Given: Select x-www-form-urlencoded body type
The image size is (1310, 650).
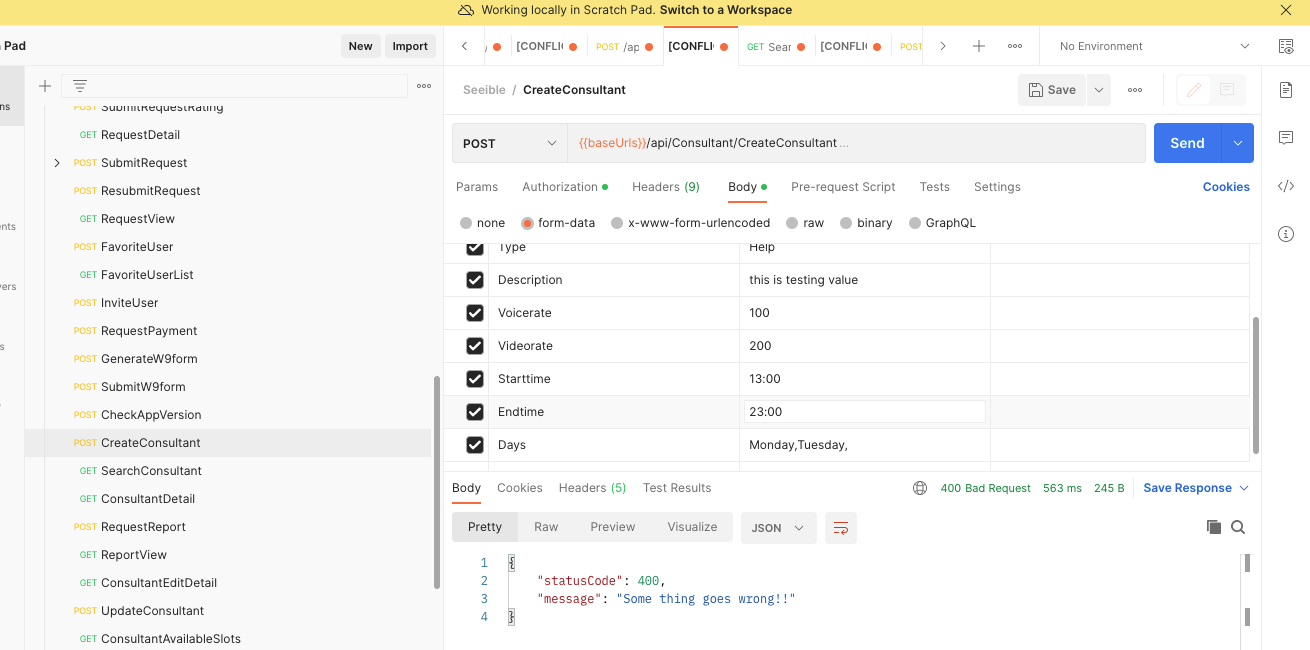Looking at the screenshot, I should tap(617, 223).
